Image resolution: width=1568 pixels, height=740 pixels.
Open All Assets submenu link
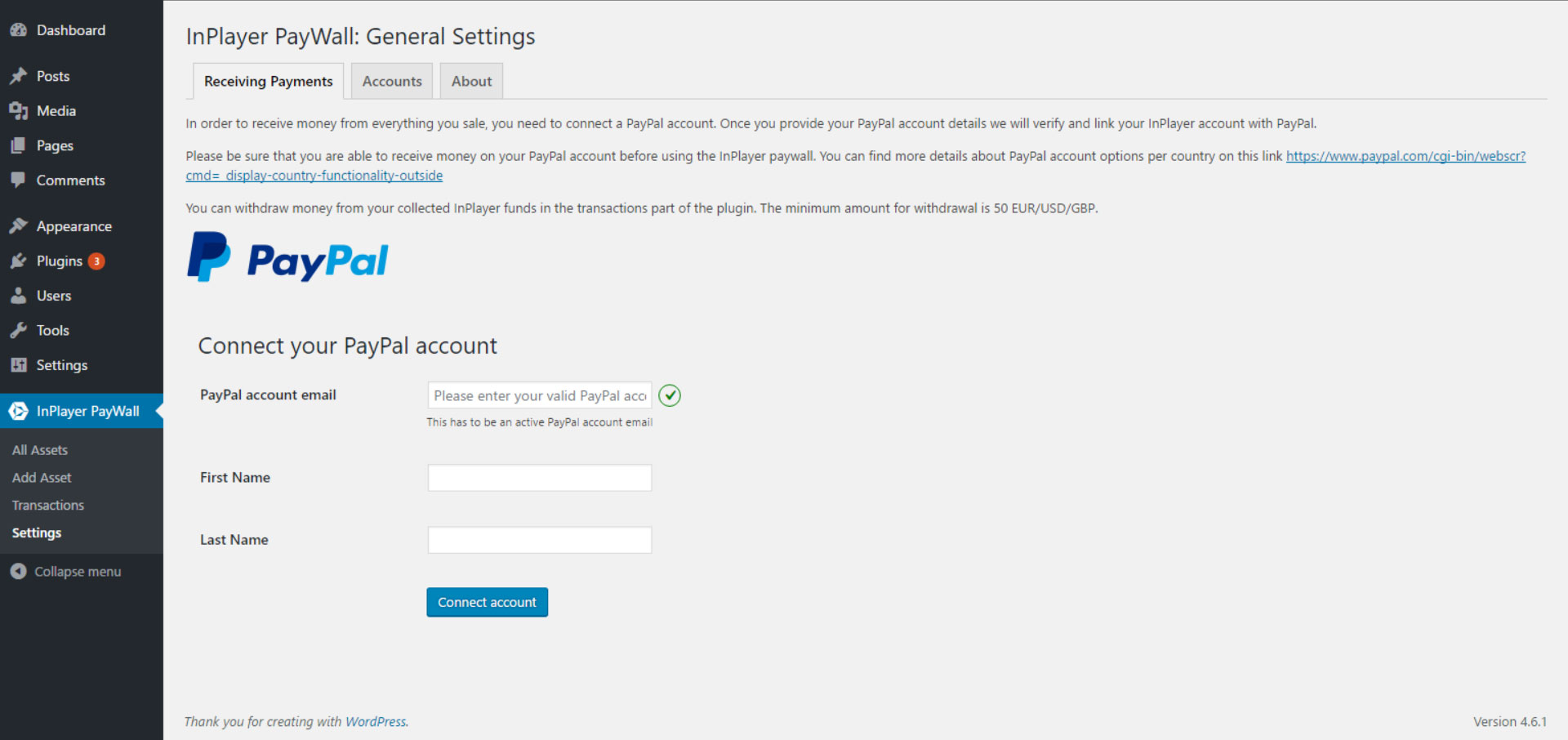click(x=40, y=450)
